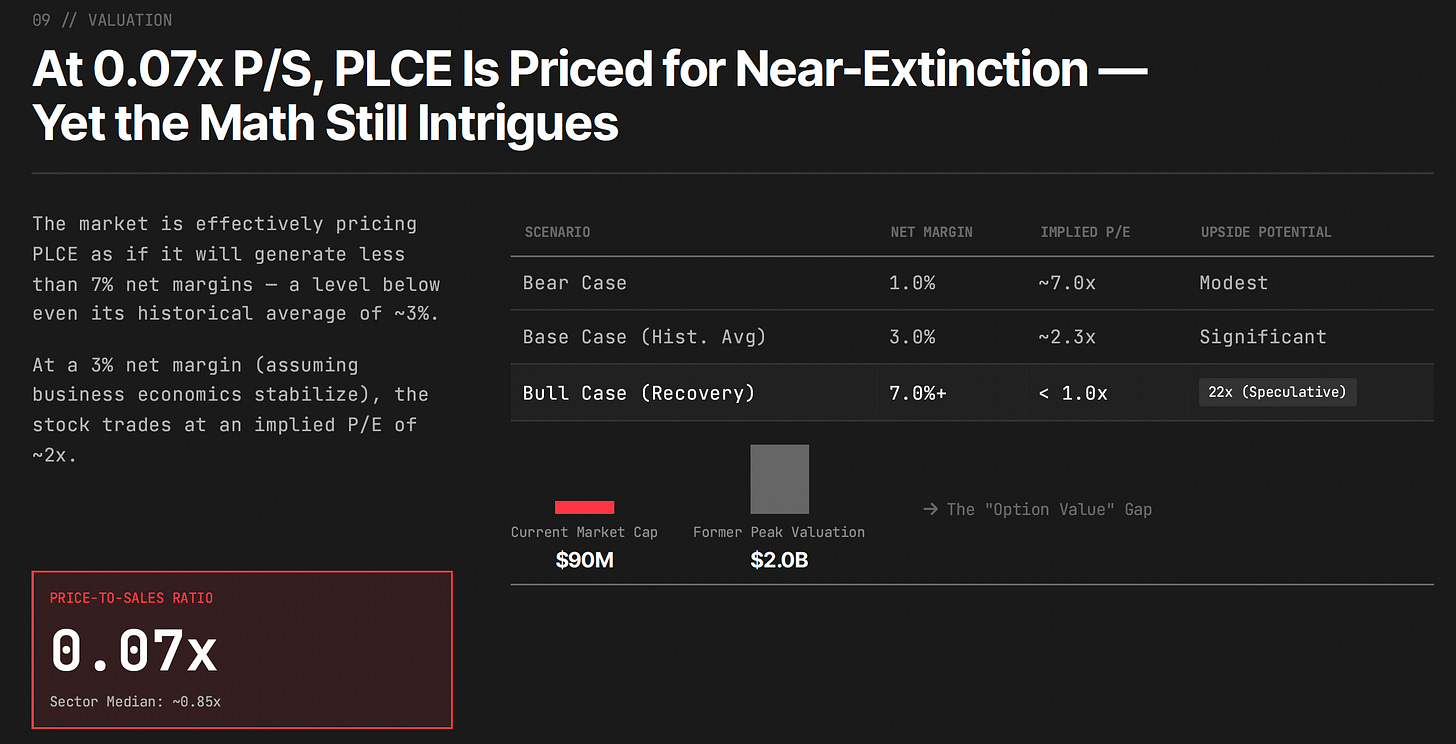Click the arrow before Option Value Gap
This screenshot has width=1456, height=744.
point(930,509)
